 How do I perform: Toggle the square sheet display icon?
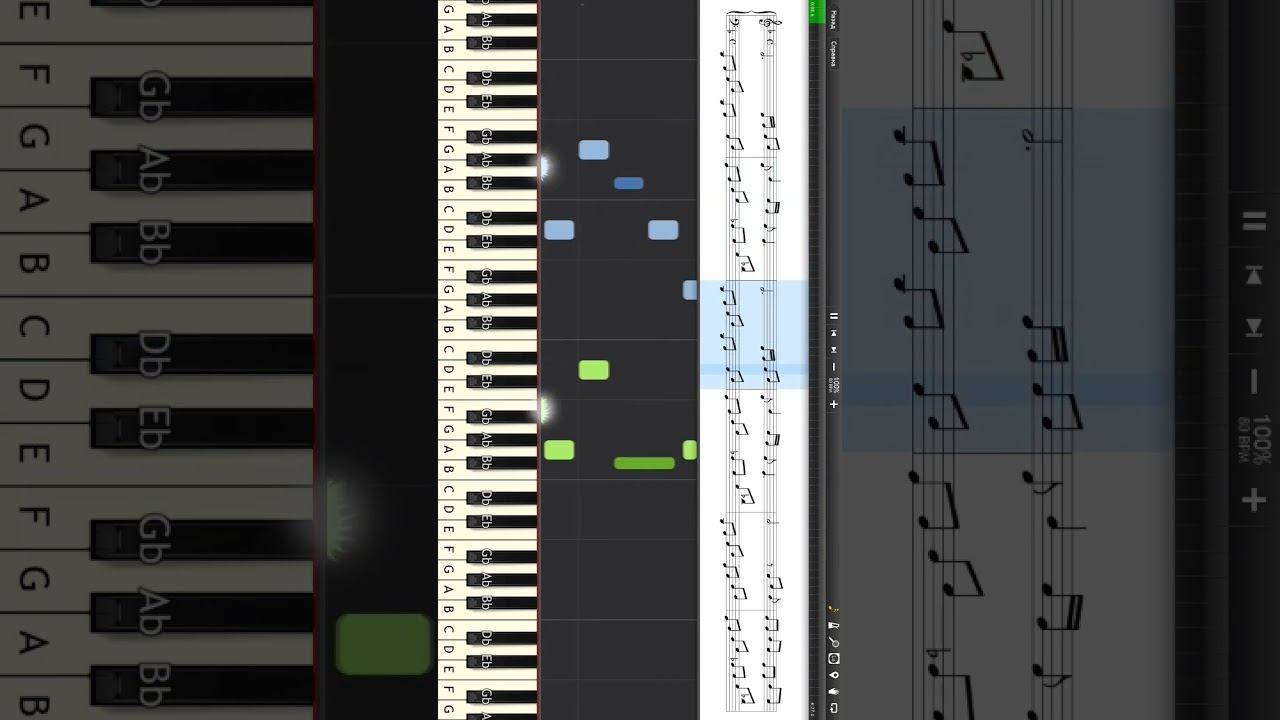pyautogui.click(x=834, y=659)
